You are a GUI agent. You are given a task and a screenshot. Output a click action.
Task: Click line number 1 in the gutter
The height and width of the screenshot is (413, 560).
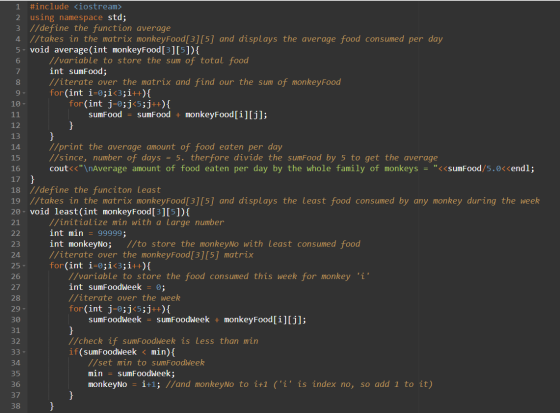[x=18, y=7]
